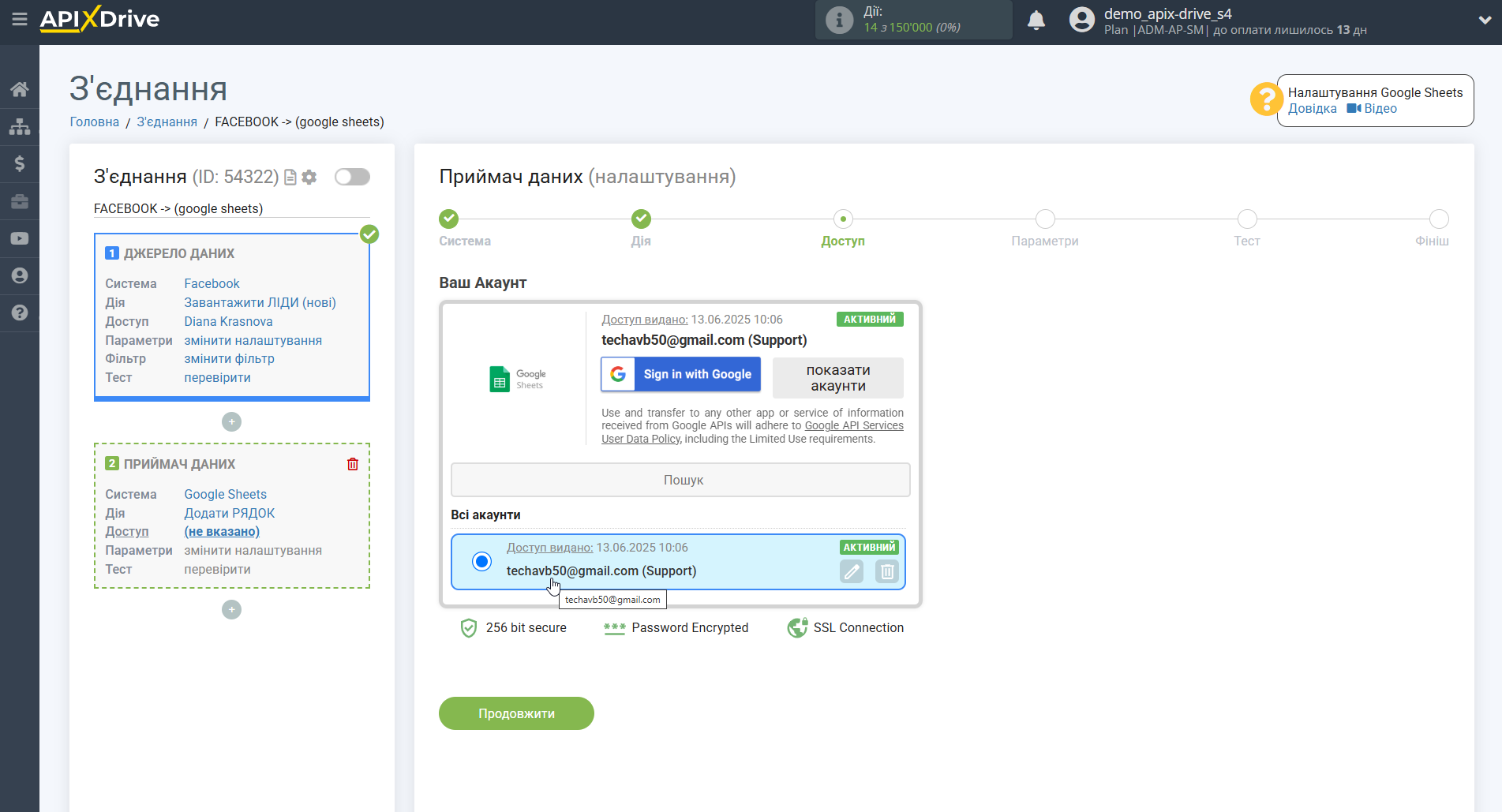Click the Google Sheets logo

[518, 380]
